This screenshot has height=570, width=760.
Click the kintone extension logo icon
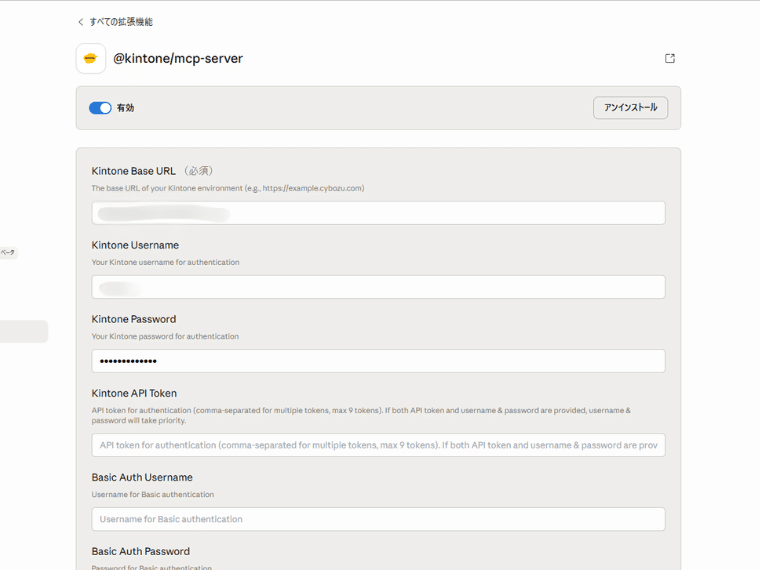click(91, 58)
